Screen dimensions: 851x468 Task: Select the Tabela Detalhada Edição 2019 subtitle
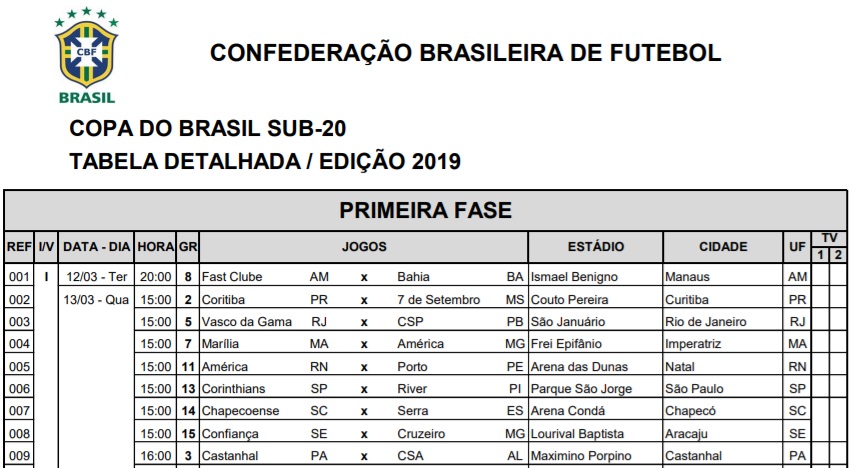click(x=265, y=161)
